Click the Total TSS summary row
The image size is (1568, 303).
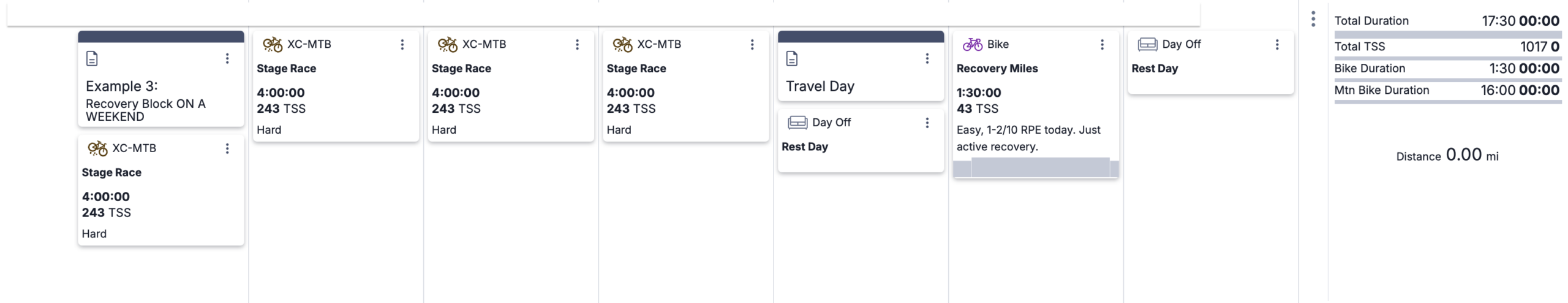(x=1447, y=47)
